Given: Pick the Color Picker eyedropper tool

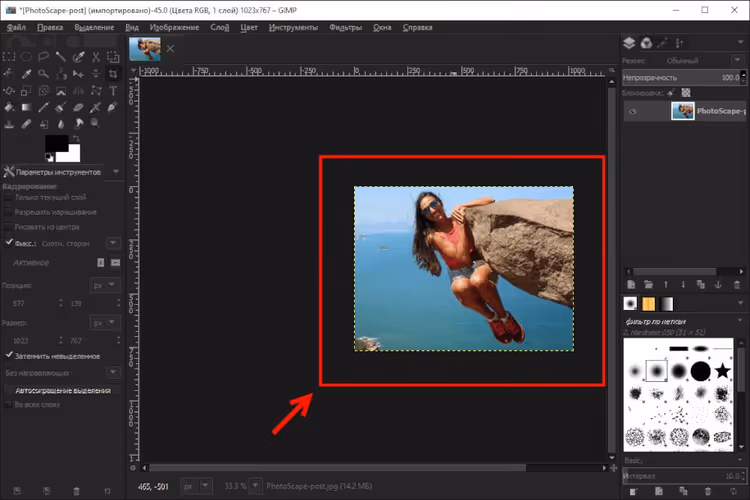Looking at the screenshot, I should coord(26,74).
